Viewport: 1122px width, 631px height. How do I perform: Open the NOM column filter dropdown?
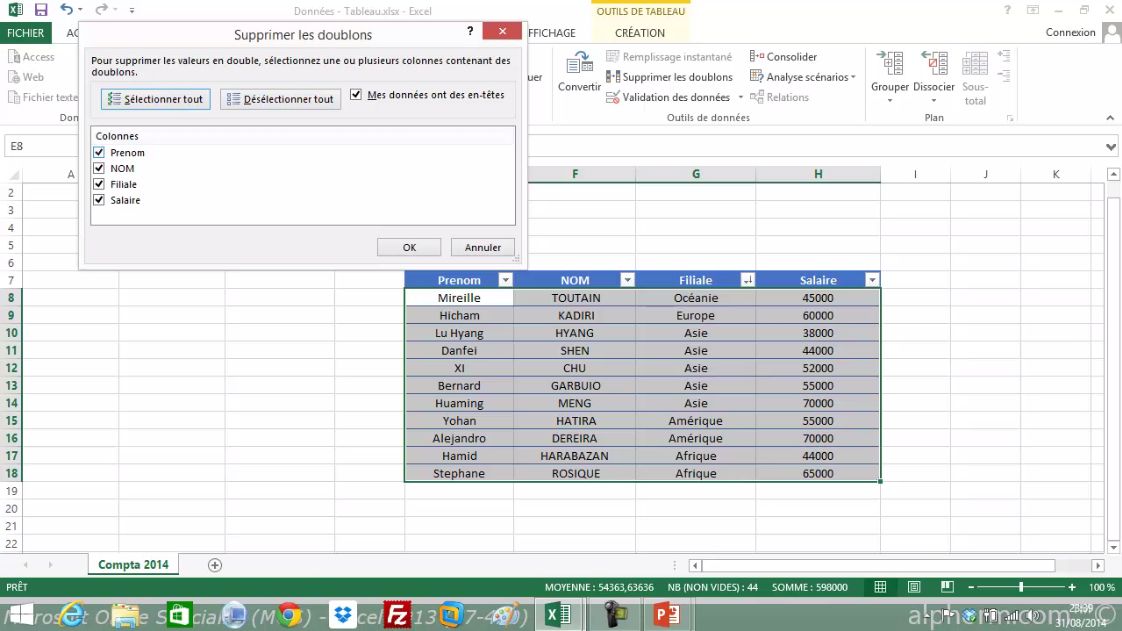[627, 280]
